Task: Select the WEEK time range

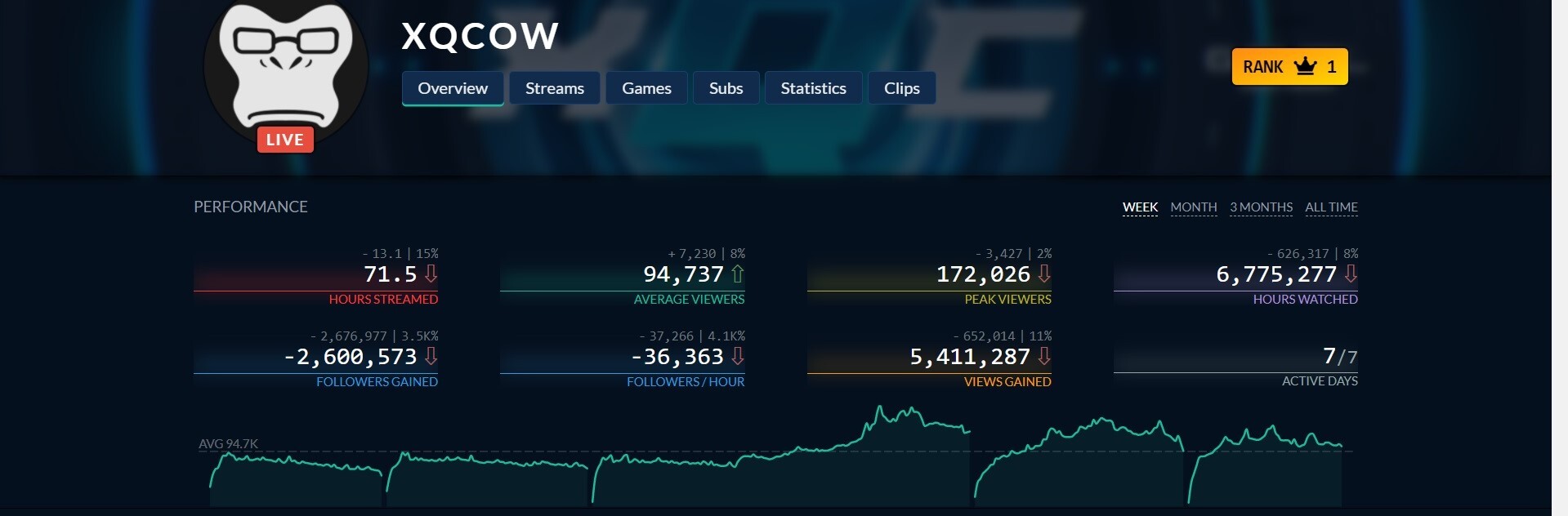Action: (1140, 207)
